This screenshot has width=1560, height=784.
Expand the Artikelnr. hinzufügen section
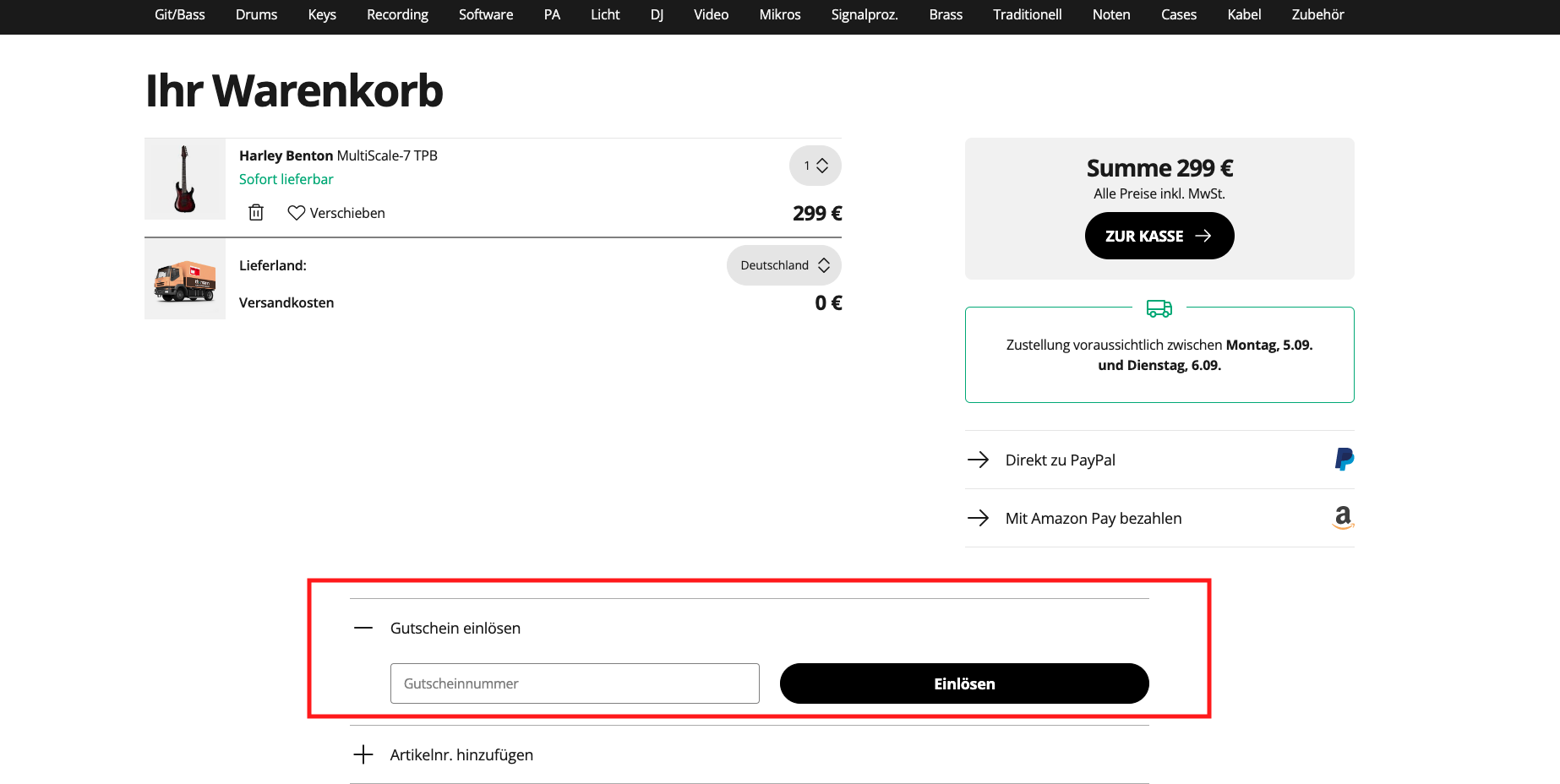coord(750,754)
